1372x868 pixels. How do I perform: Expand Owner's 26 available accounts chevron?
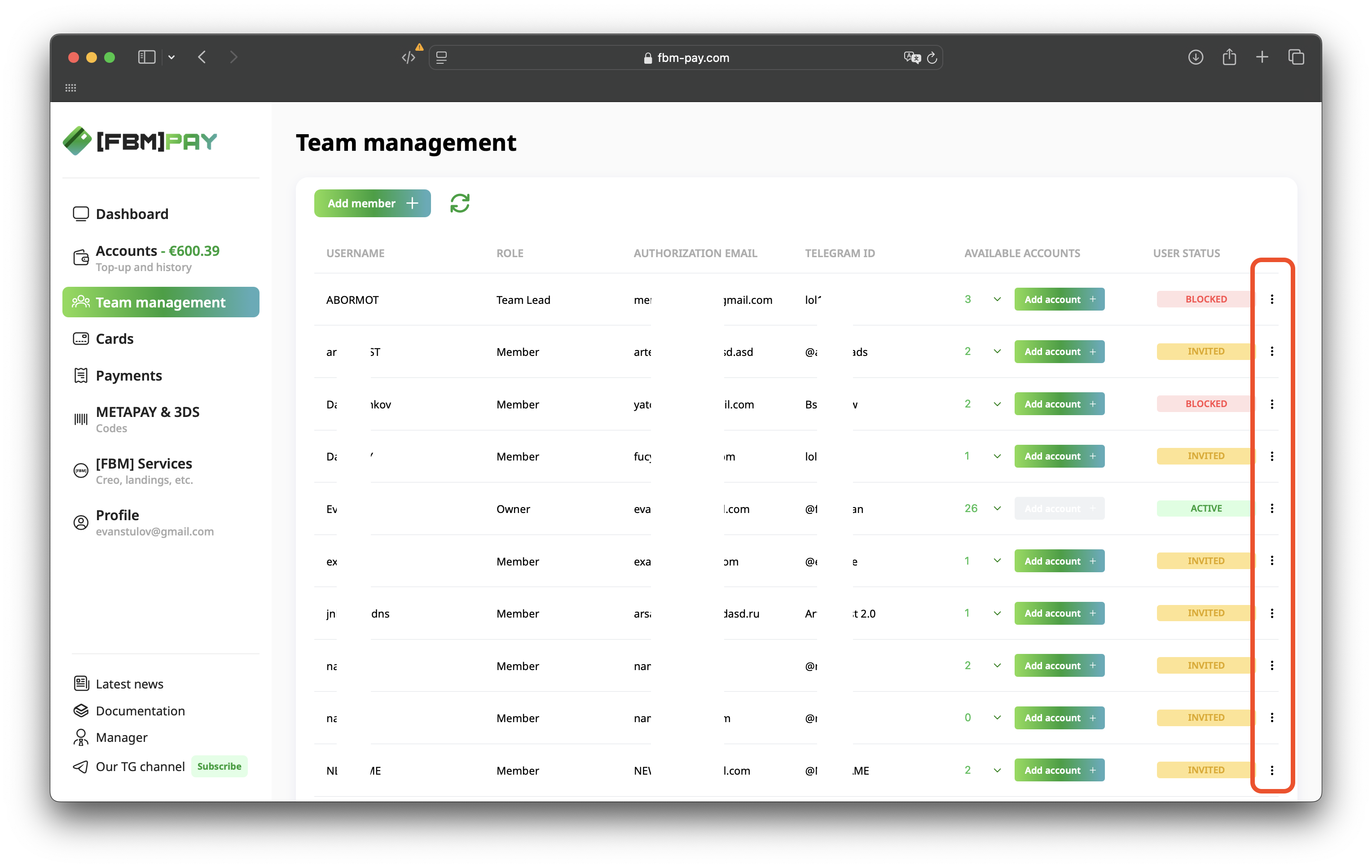(x=997, y=508)
